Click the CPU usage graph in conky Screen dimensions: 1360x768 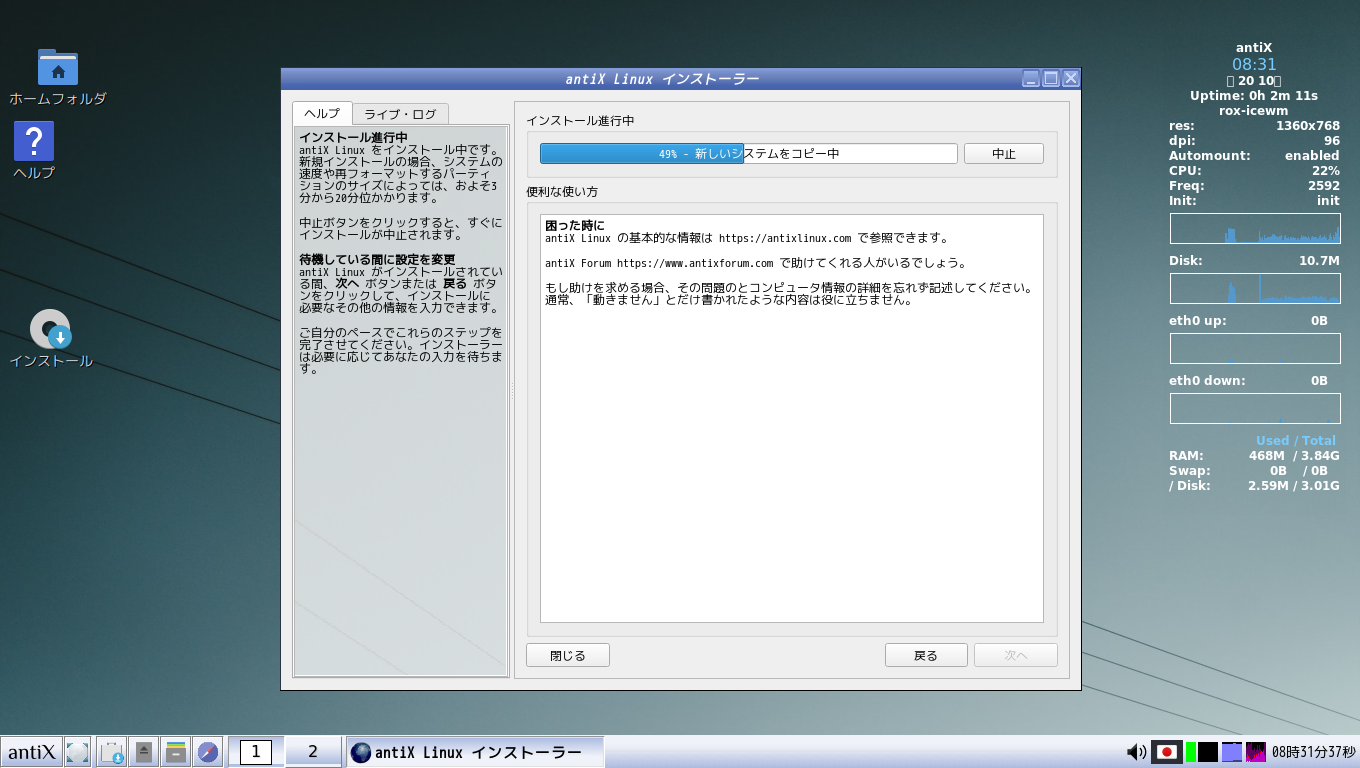tap(1255, 228)
